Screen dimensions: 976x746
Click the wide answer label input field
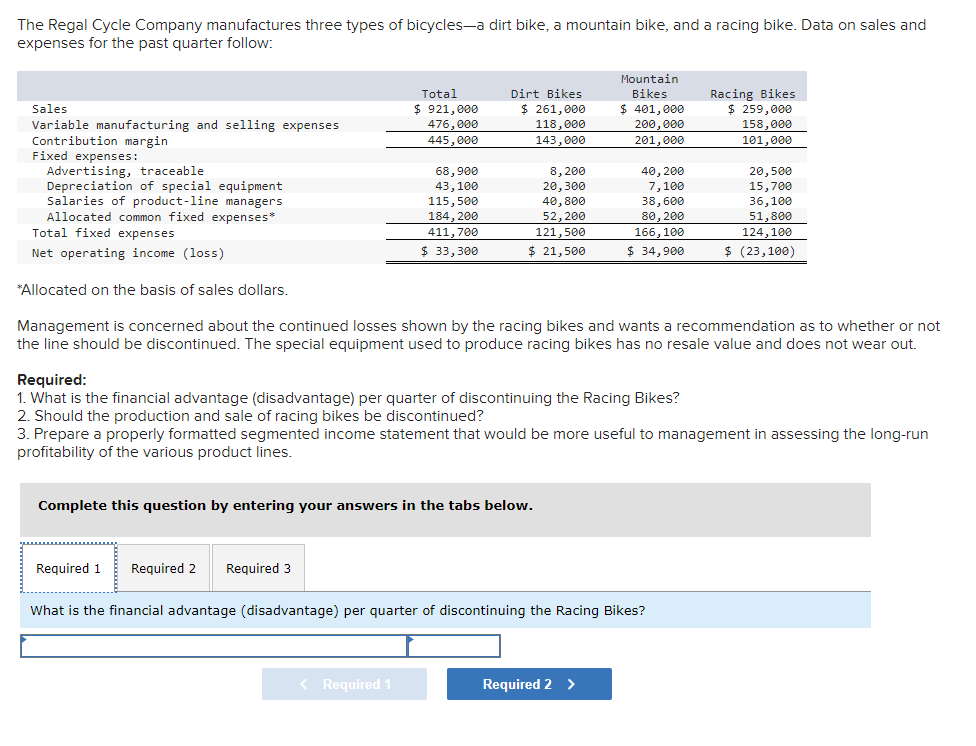tap(214, 646)
